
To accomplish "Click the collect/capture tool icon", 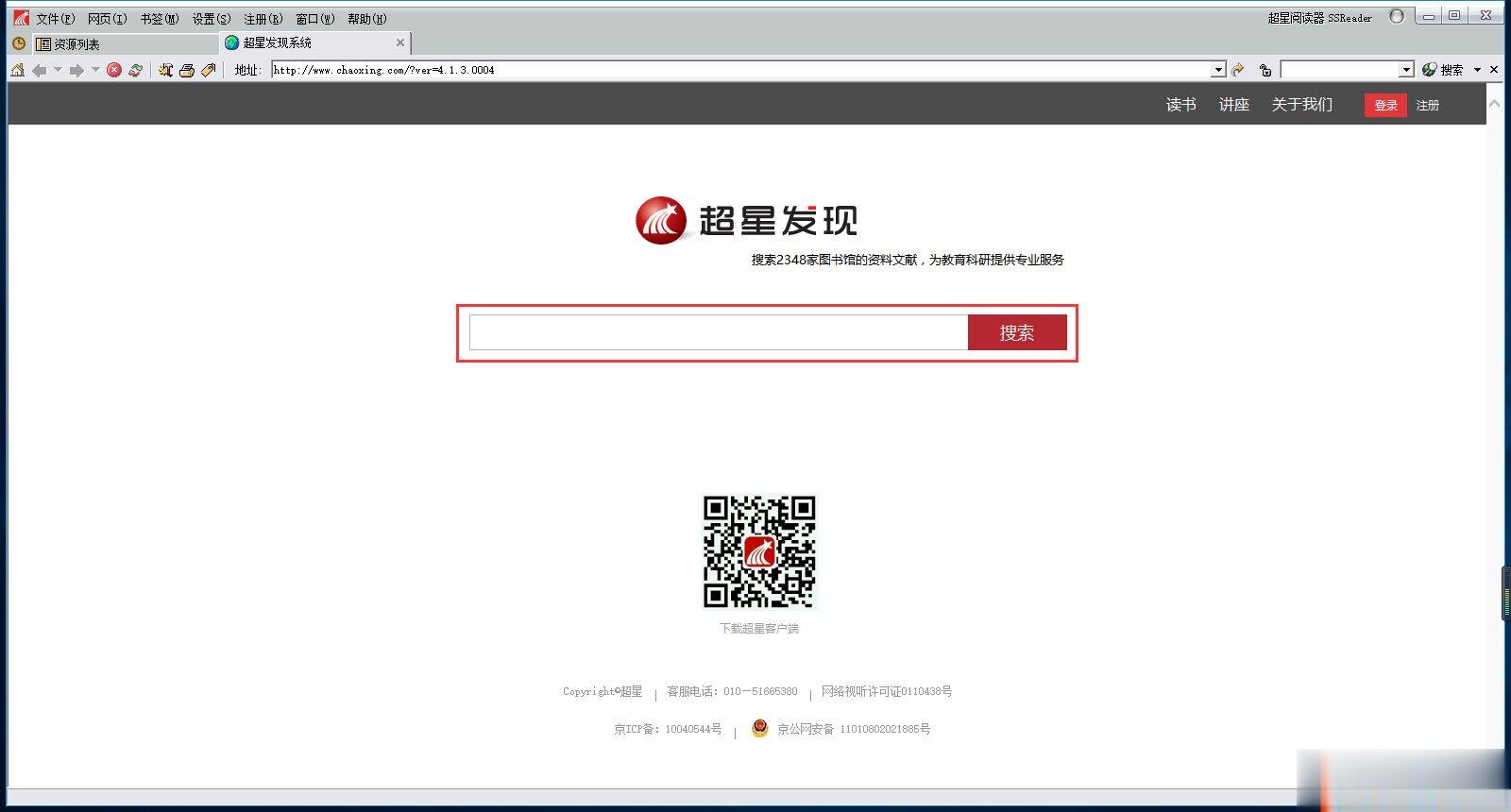I will pyautogui.click(x=165, y=70).
